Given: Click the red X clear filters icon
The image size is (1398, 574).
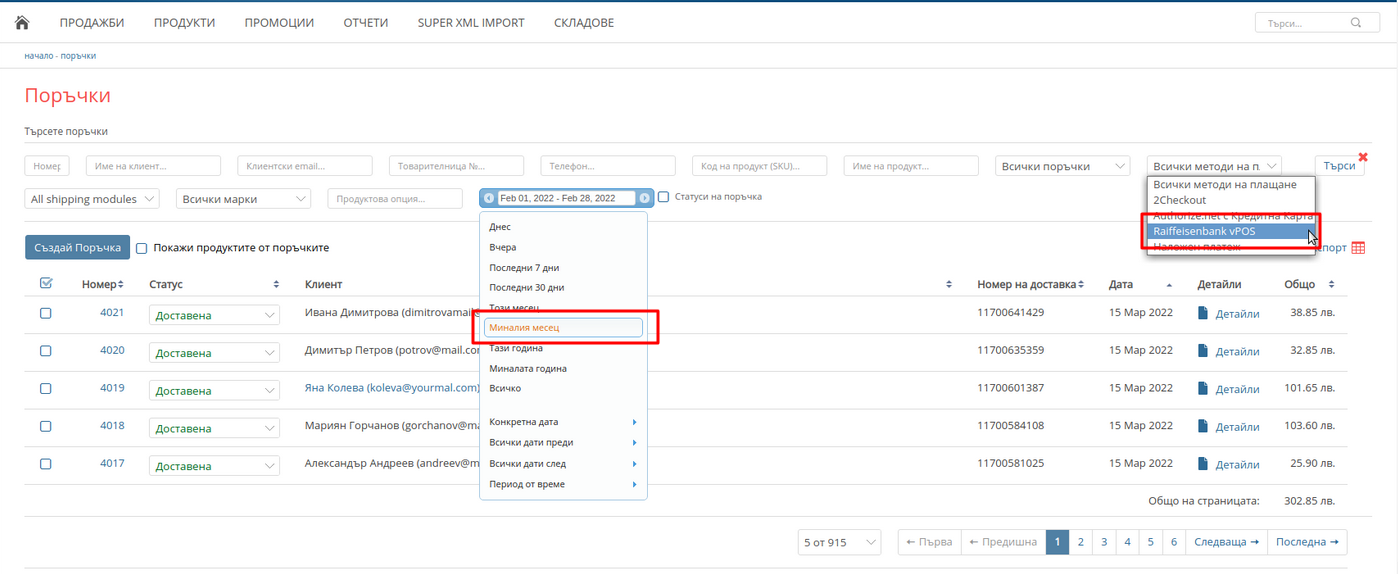Looking at the screenshot, I should [1362, 157].
